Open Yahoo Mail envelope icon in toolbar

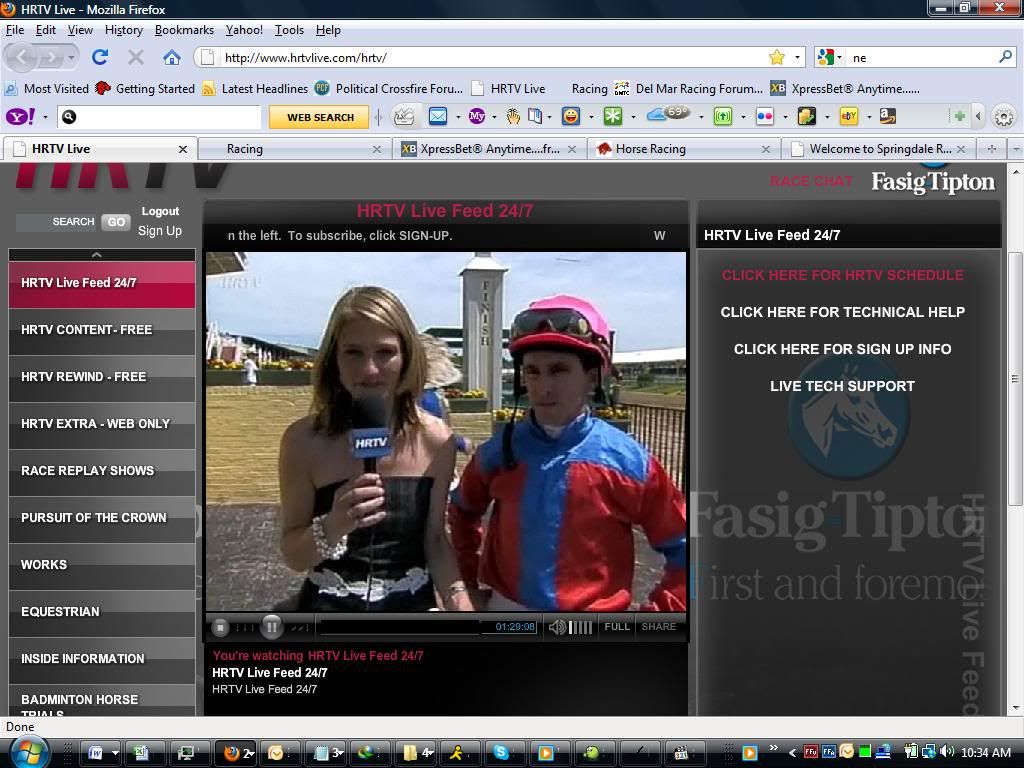tap(438, 116)
